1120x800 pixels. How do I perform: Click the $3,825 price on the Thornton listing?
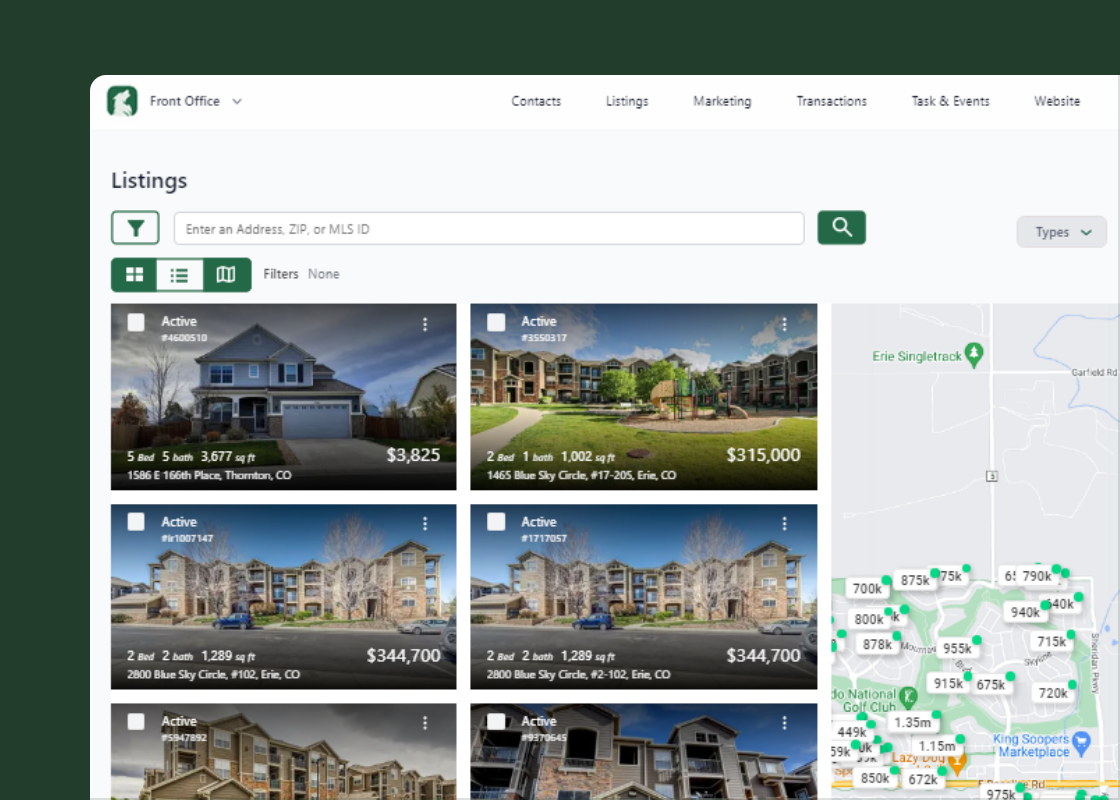pos(413,455)
